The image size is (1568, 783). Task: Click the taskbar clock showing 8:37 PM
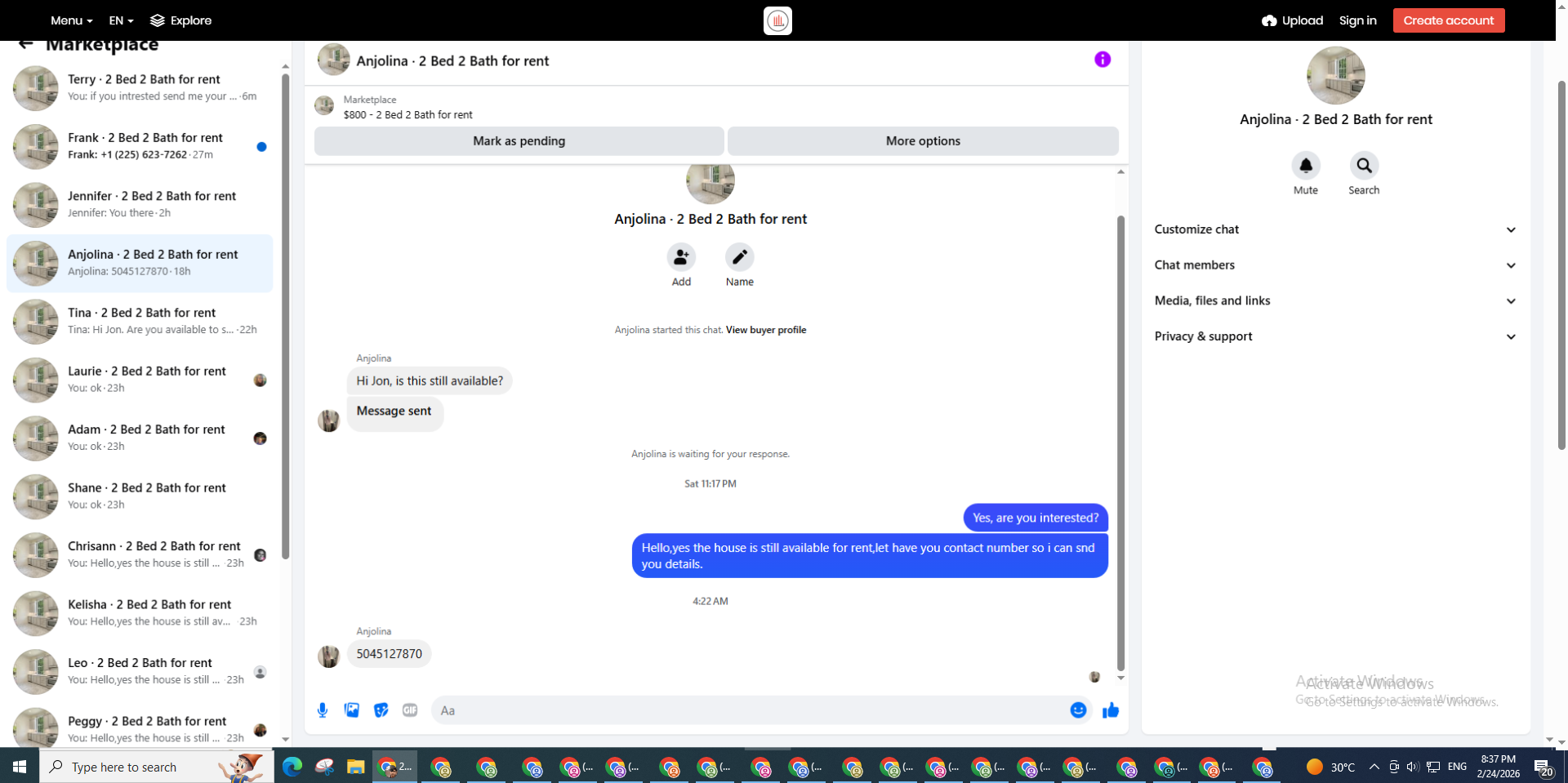1498,767
